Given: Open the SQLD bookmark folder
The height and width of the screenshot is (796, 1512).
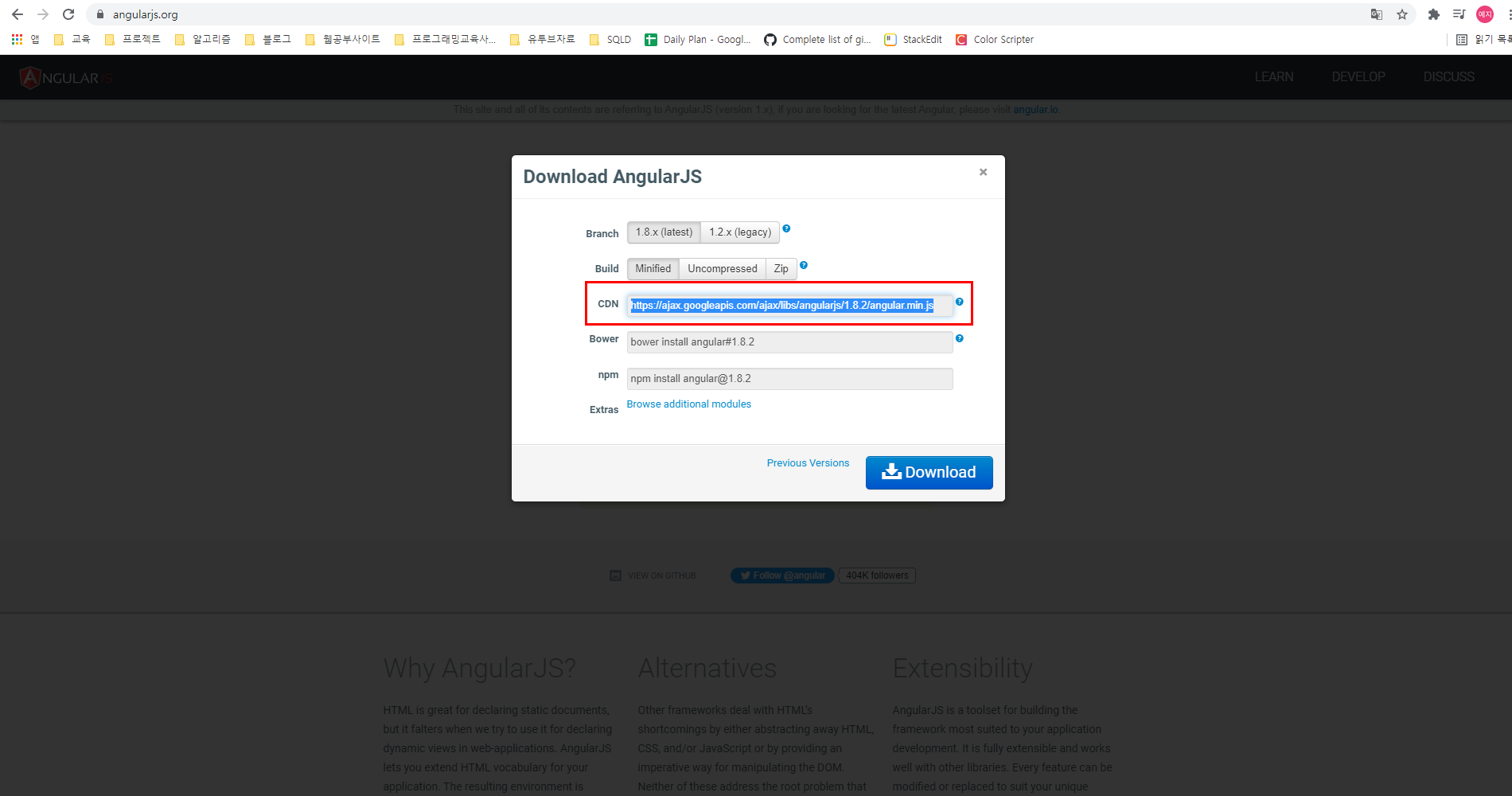Looking at the screenshot, I should coord(610,39).
